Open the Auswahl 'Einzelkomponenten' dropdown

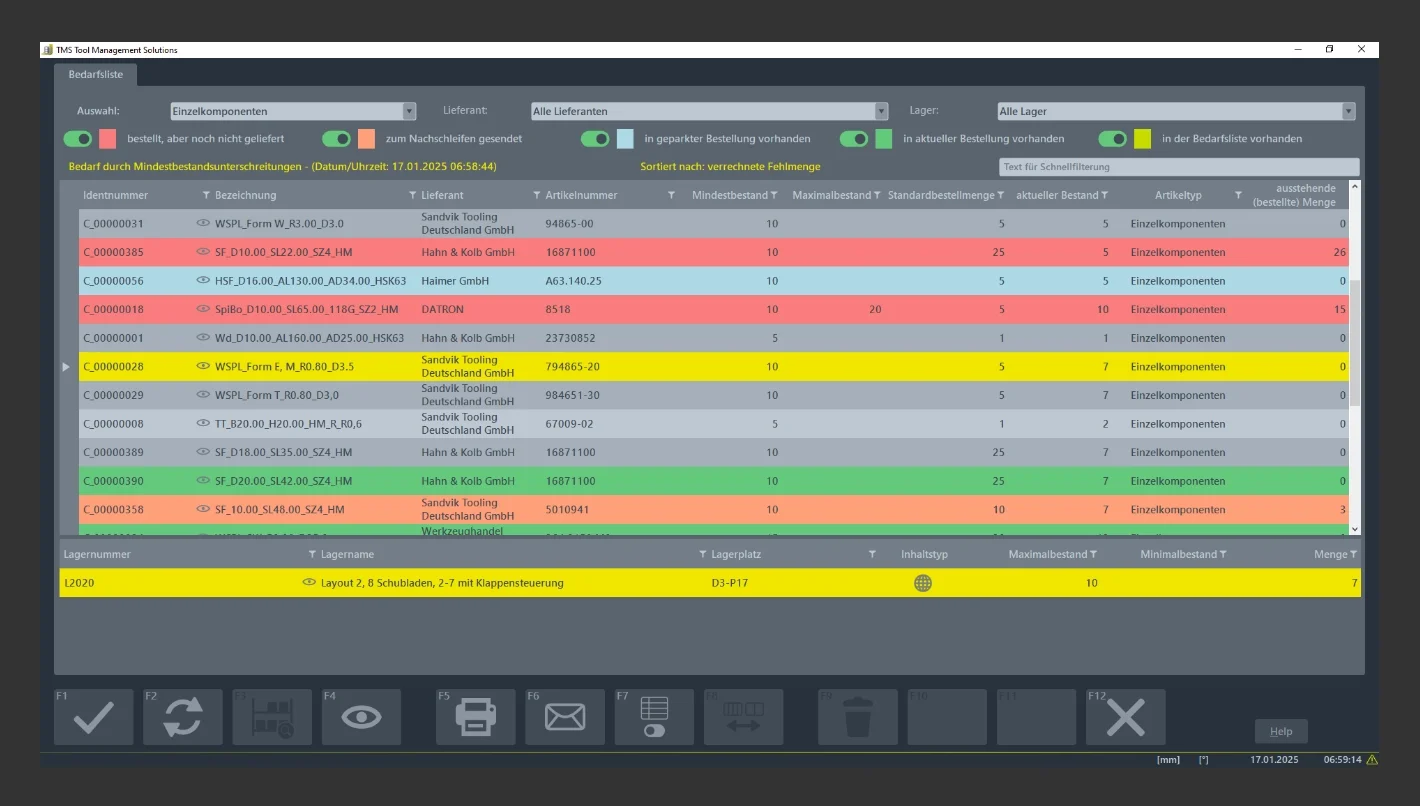292,112
